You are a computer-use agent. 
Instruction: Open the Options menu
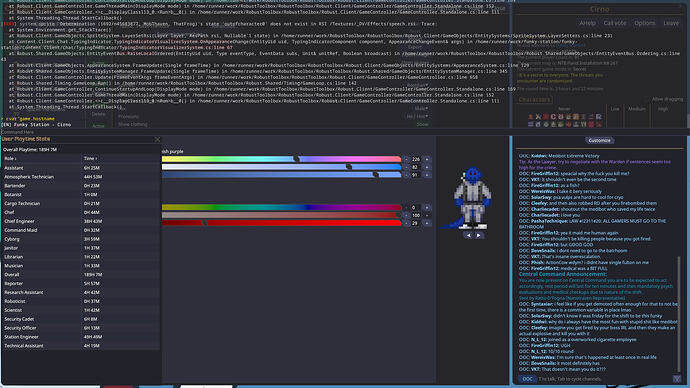point(645,23)
